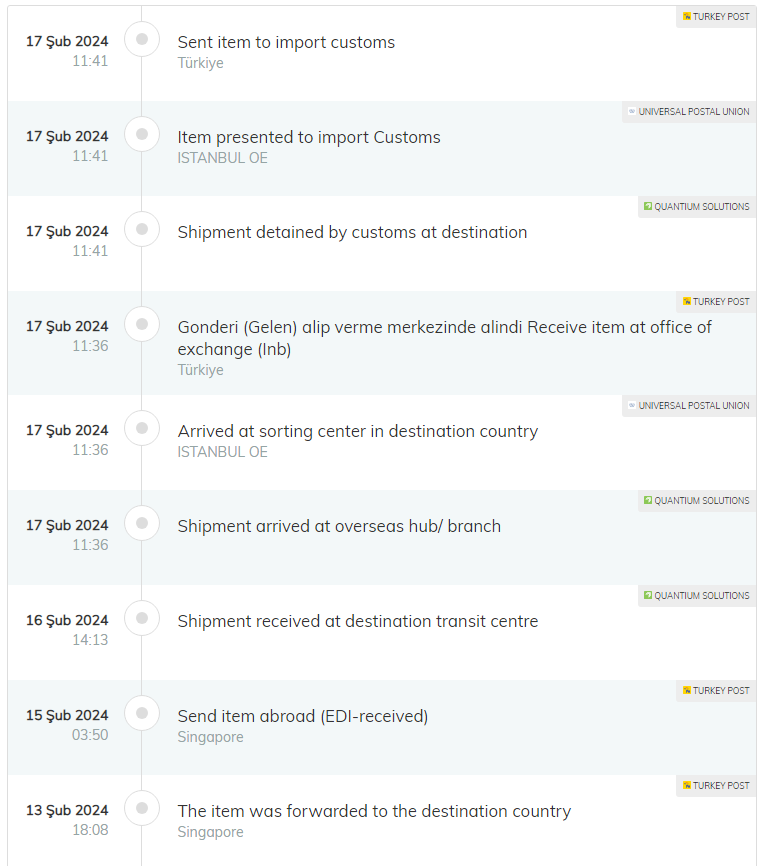Click timeline dot beside the 'Gonderi (Gelen)' event
The width and height of the screenshot is (770, 866).
point(142,324)
